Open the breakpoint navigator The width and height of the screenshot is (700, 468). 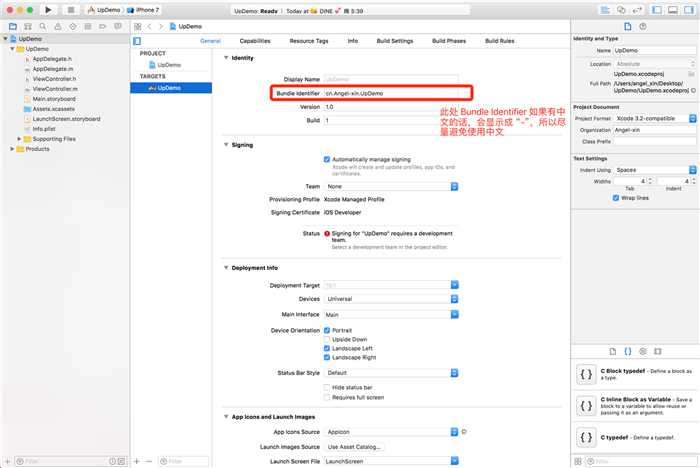tap(103, 27)
